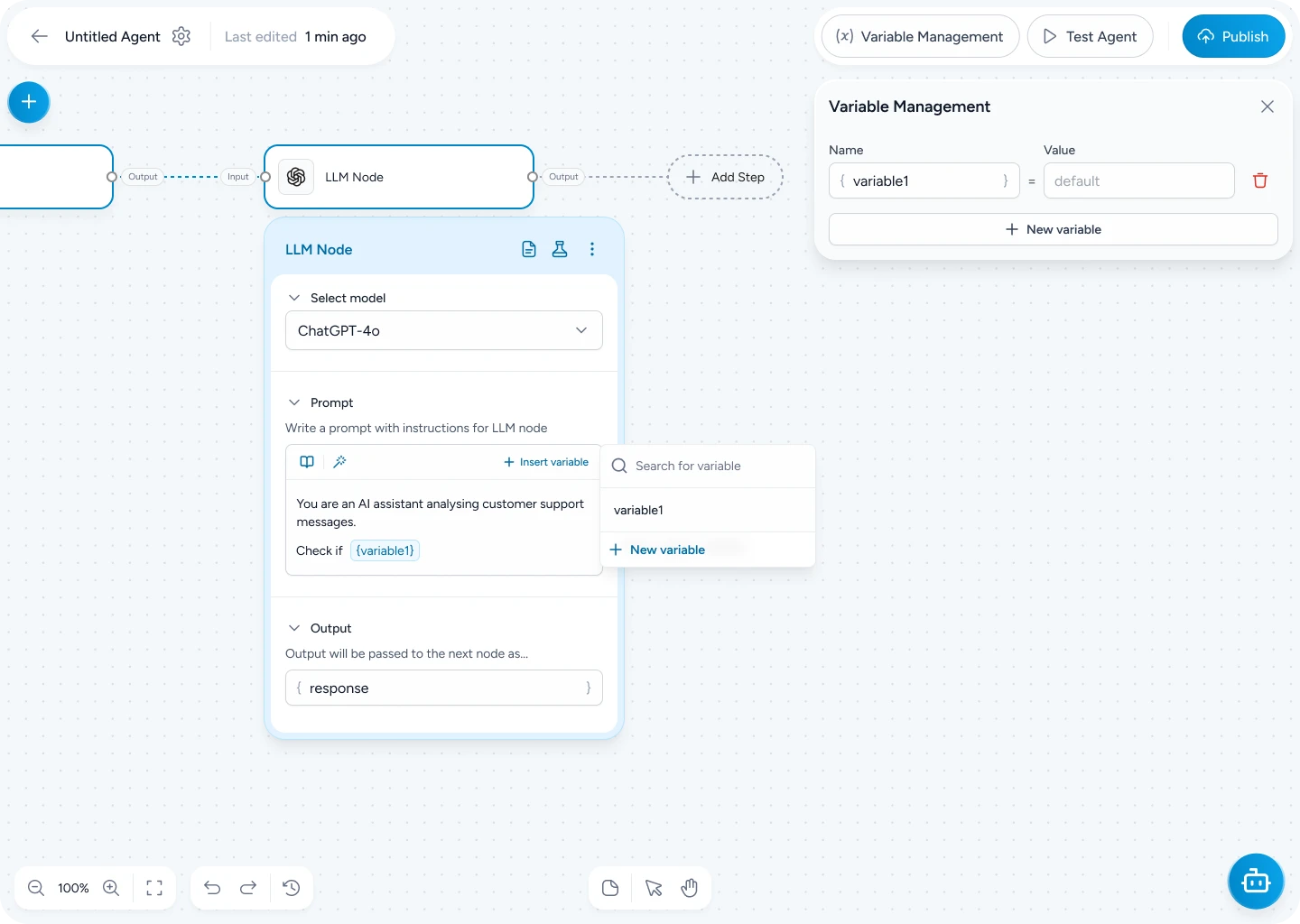Zoom out the canvas
1300x924 pixels.
click(36, 888)
